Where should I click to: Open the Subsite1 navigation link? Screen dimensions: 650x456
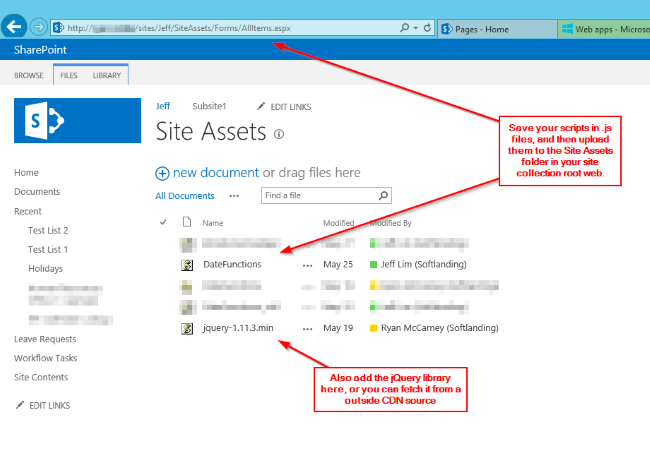[x=209, y=106]
